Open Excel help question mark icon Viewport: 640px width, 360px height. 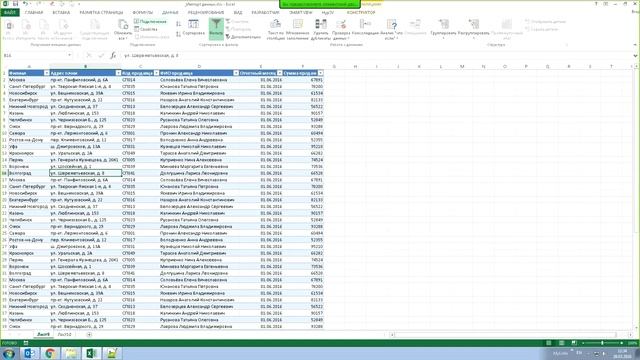pos(596,4)
